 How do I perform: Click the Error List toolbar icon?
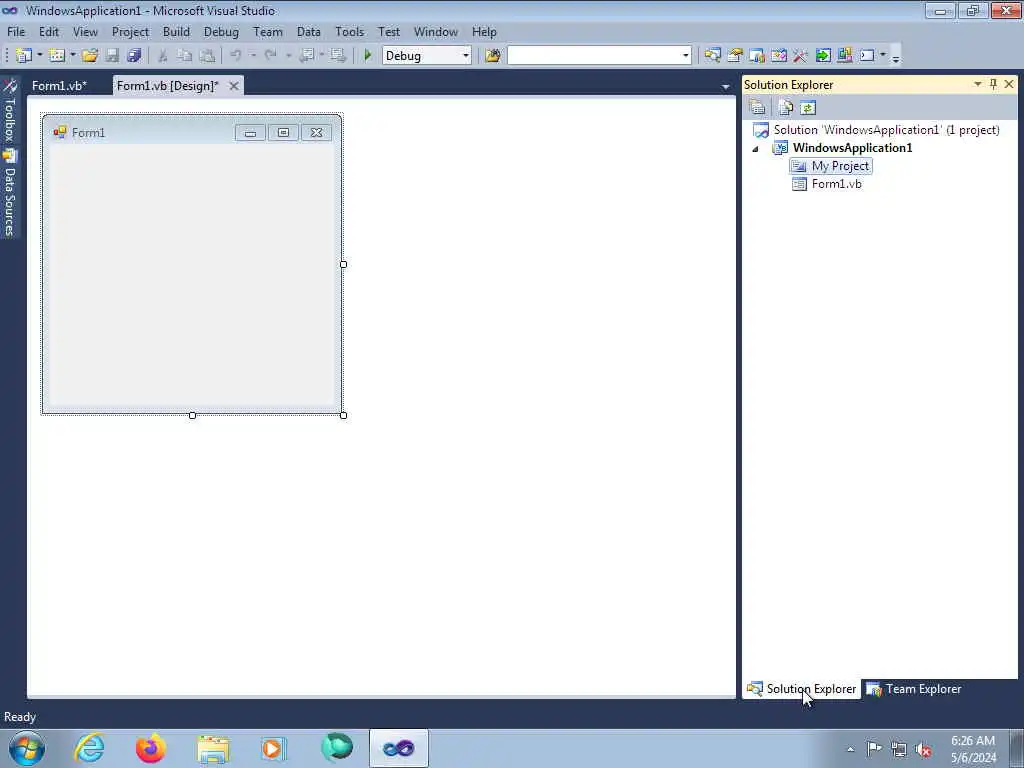click(844, 56)
